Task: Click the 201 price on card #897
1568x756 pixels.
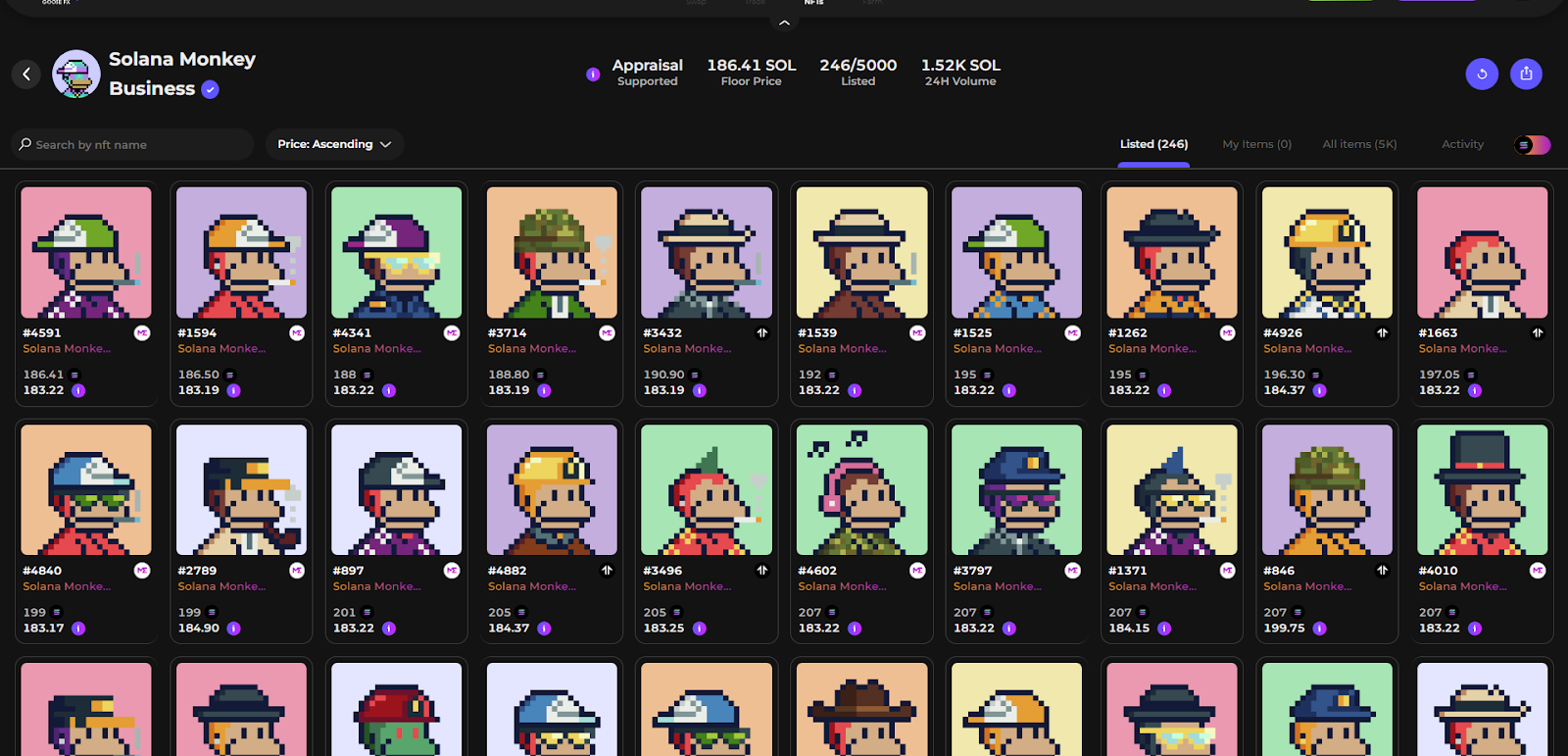Action: point(344,613)
